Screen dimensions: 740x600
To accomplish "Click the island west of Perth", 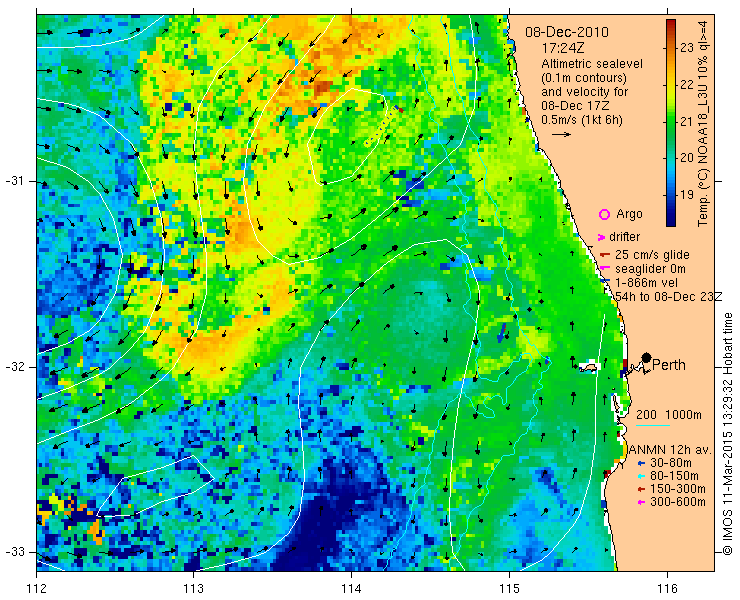I will pos(588,367).
